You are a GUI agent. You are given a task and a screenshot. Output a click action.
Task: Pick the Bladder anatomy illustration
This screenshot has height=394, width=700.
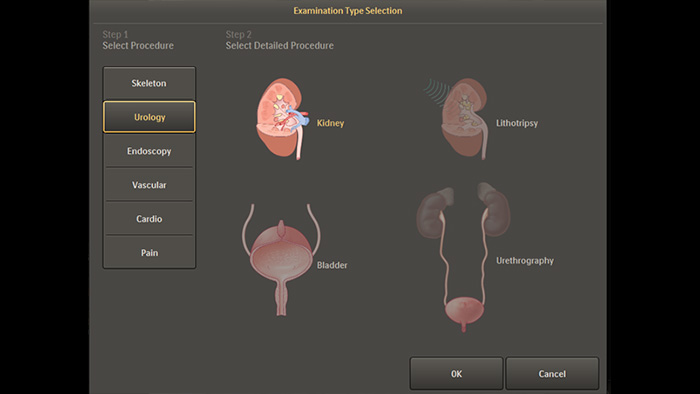coord(281,260)
